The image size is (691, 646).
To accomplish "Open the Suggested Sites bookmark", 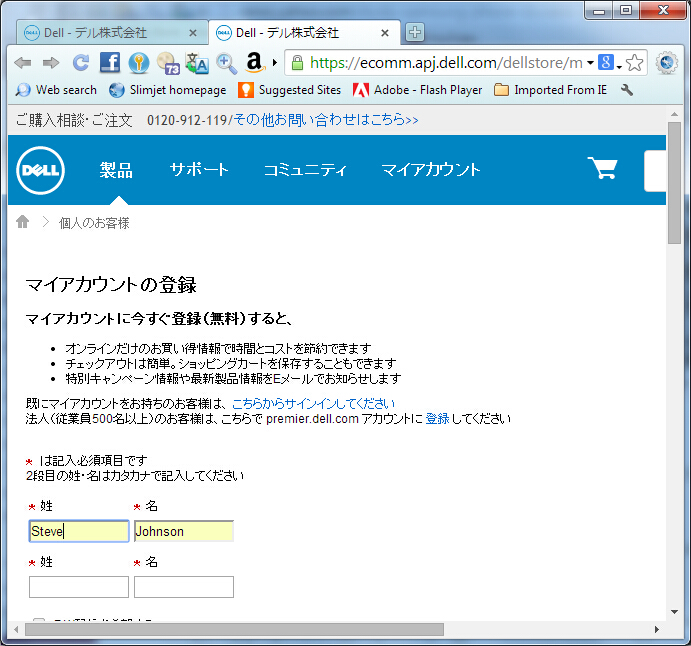I will 289,90.
